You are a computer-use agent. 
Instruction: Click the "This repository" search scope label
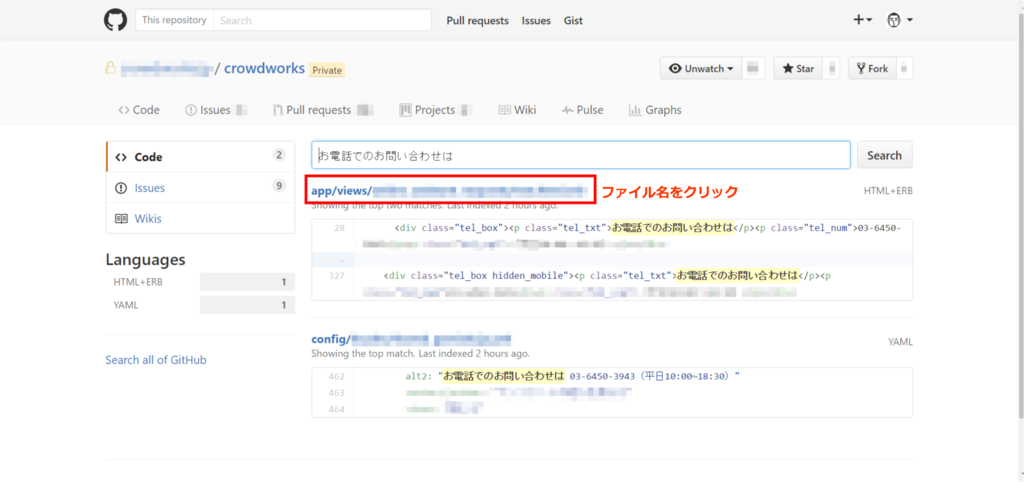pyautogui.click(x=174, y=20)
